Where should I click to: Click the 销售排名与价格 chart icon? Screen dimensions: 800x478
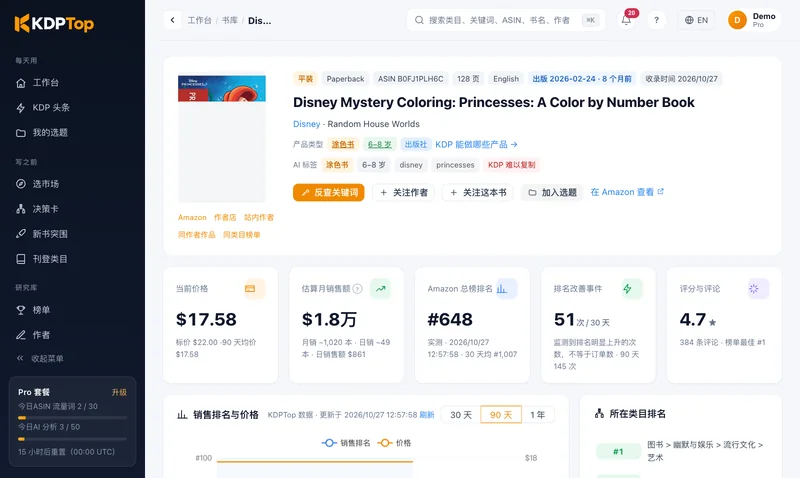(x=182, y=415)
